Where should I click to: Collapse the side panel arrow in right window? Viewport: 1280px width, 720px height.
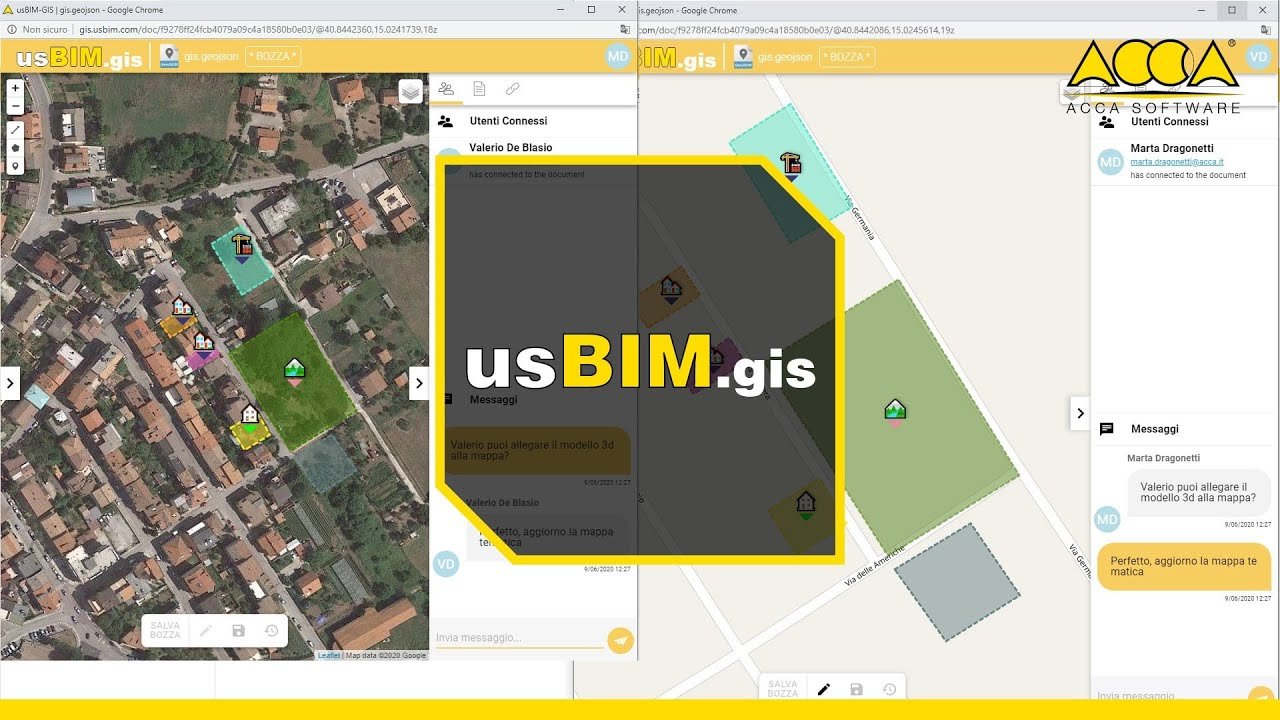[x=1080, y=412]
